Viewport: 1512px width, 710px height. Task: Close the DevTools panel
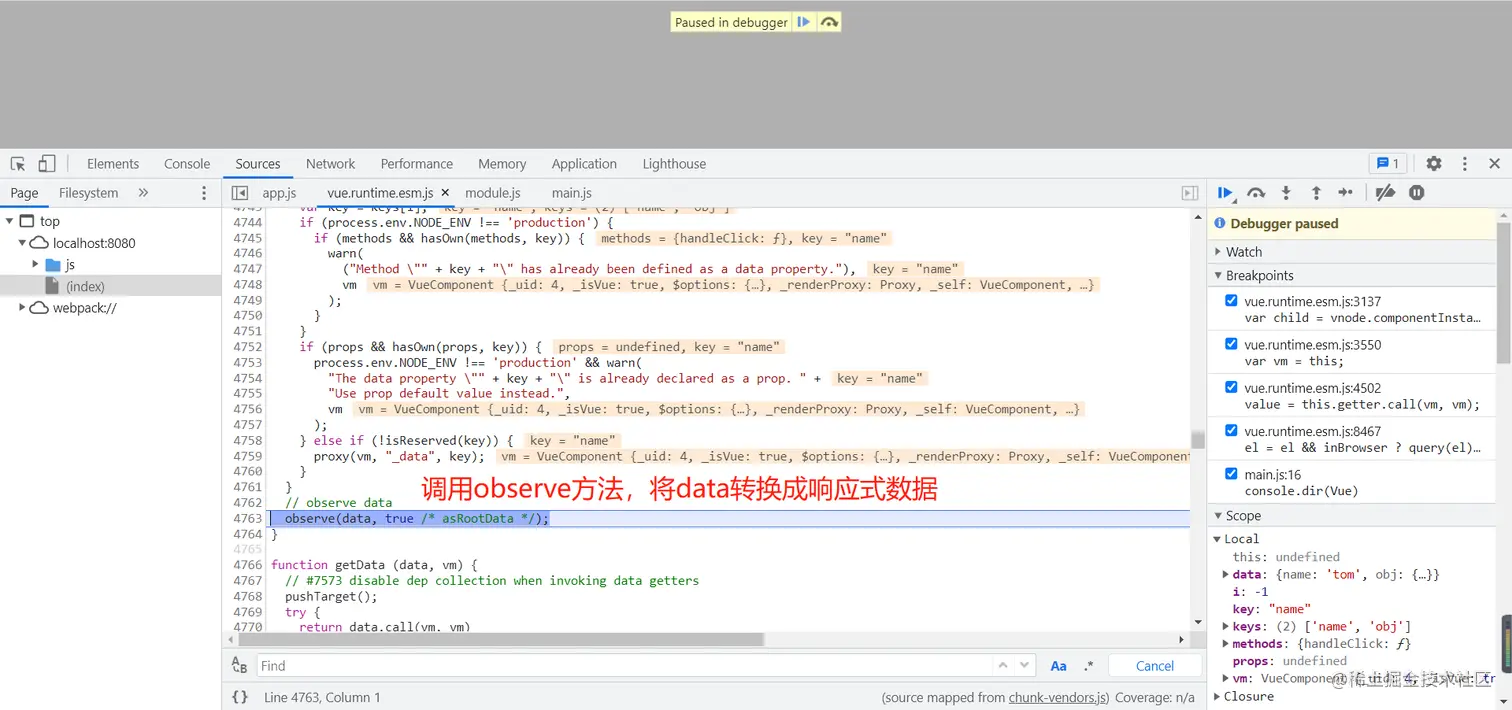1495,164
